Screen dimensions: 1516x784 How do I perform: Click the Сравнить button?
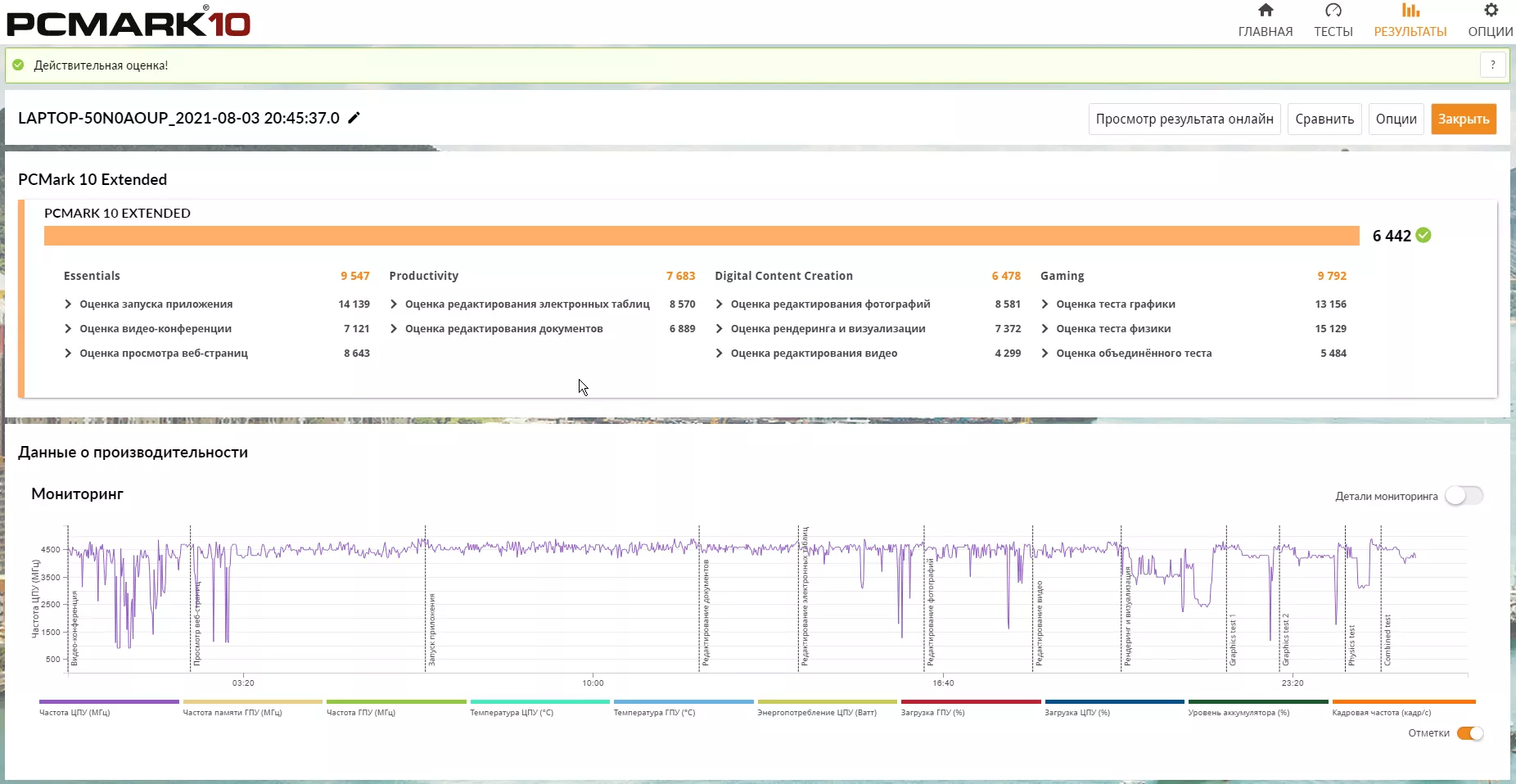coord(1324,119)
